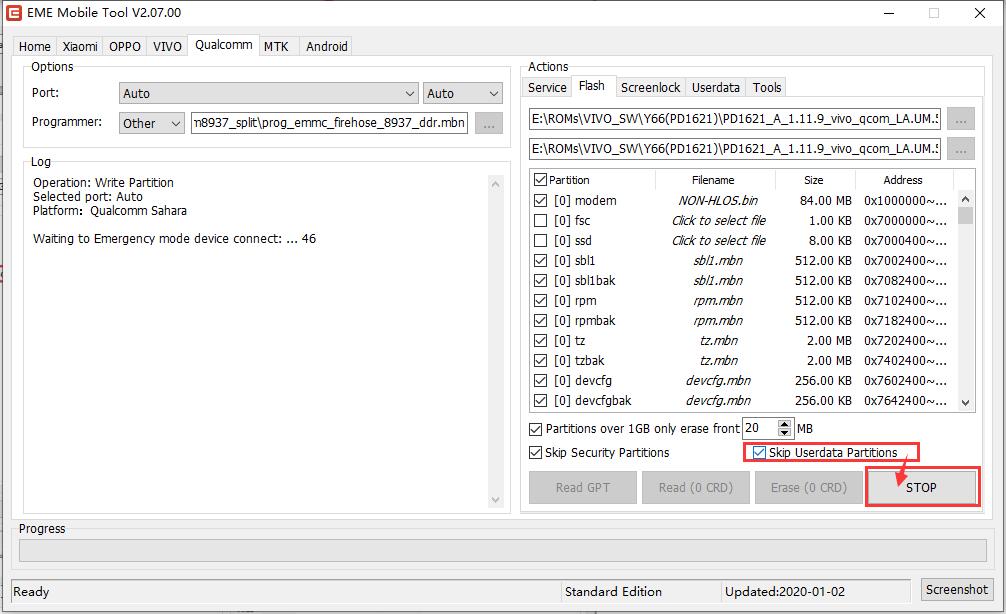Click the Log scrollbar down arrow
The image size is (1006, 614).
pyautogui.click(x=495, y=500)
